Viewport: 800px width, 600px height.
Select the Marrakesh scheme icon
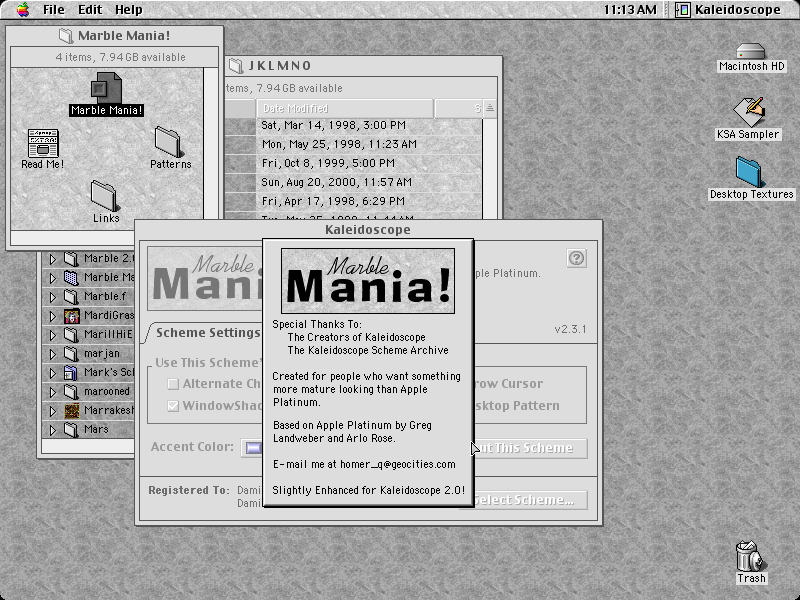pyautogui.click(x=71, y=411)
